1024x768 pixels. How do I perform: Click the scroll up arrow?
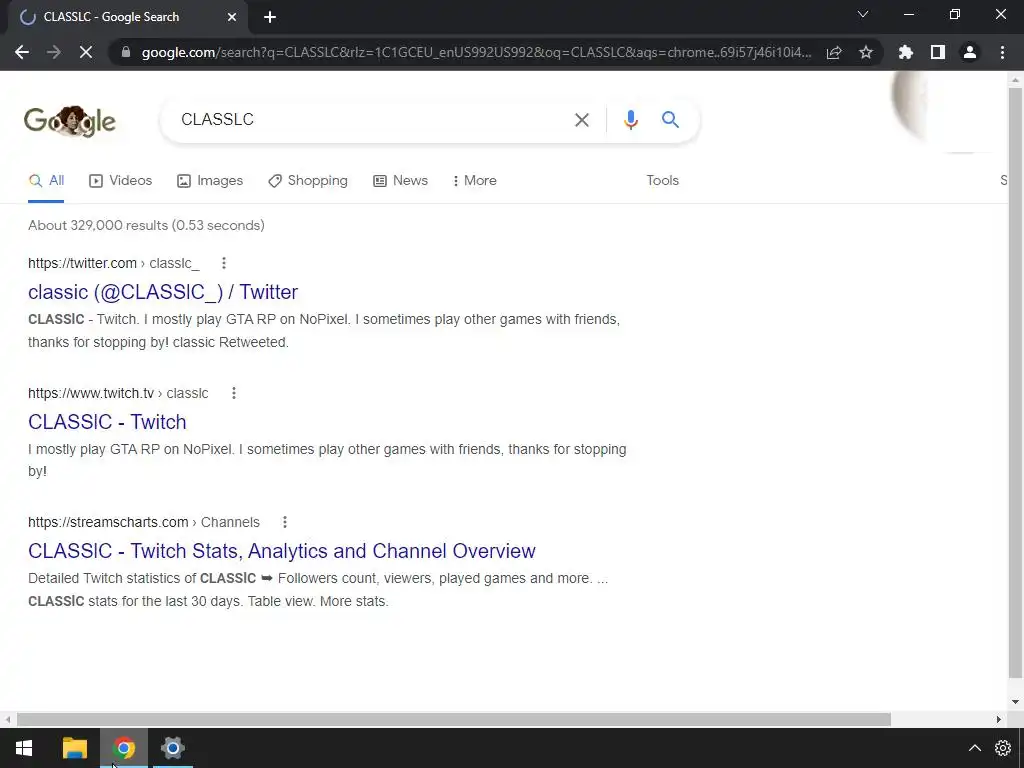click(1015, 80)
